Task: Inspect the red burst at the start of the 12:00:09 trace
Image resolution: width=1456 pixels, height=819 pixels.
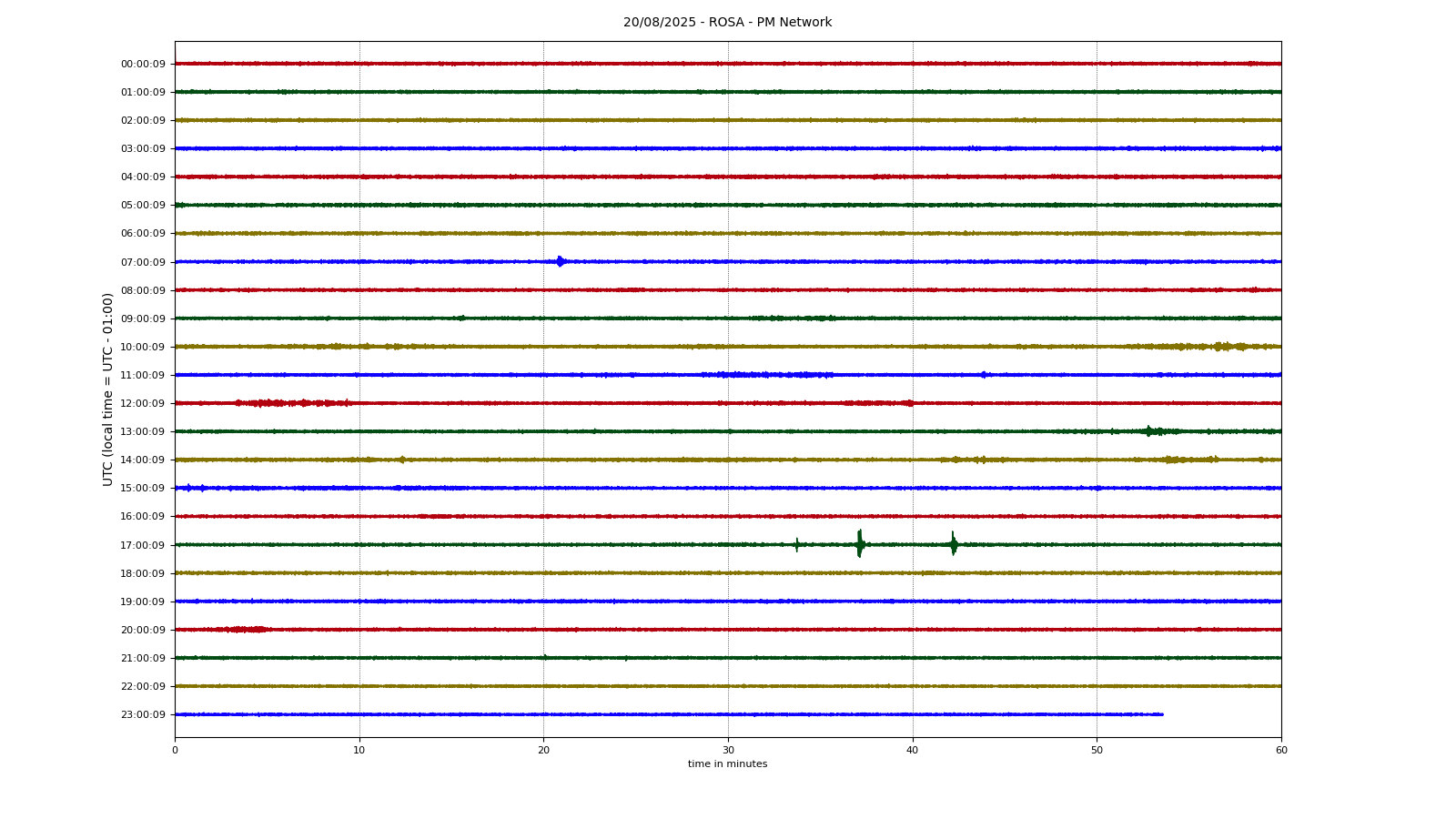Action: 292,403
